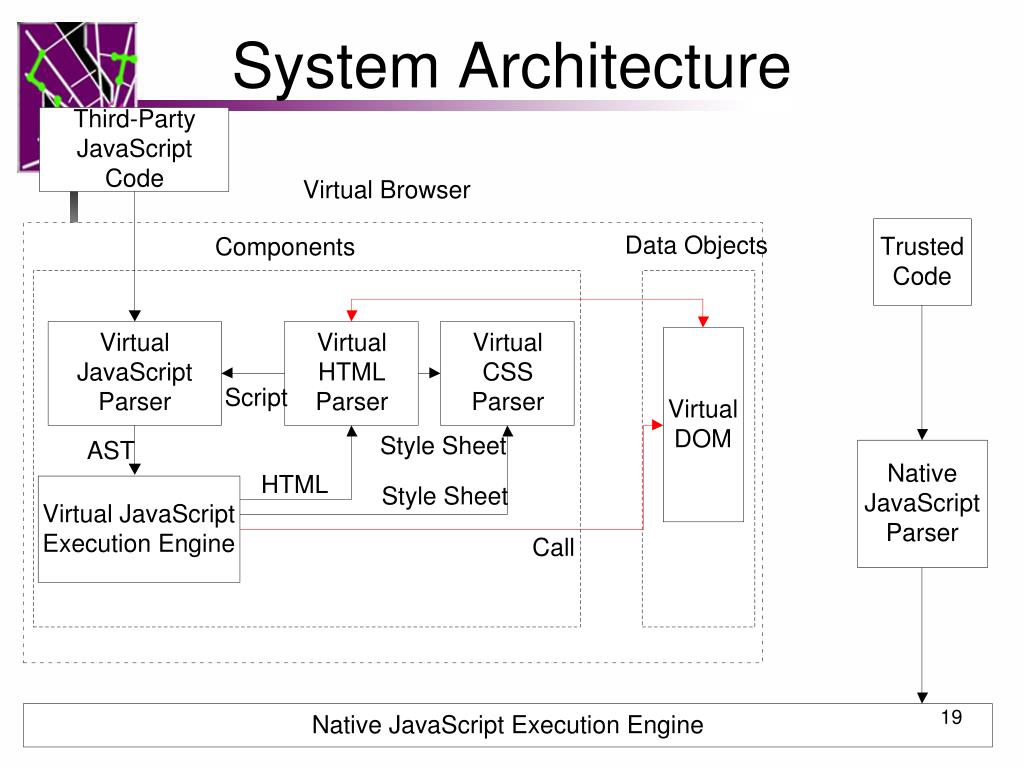
Task: Select the Trusted Code box
Action: coord(922,262)
